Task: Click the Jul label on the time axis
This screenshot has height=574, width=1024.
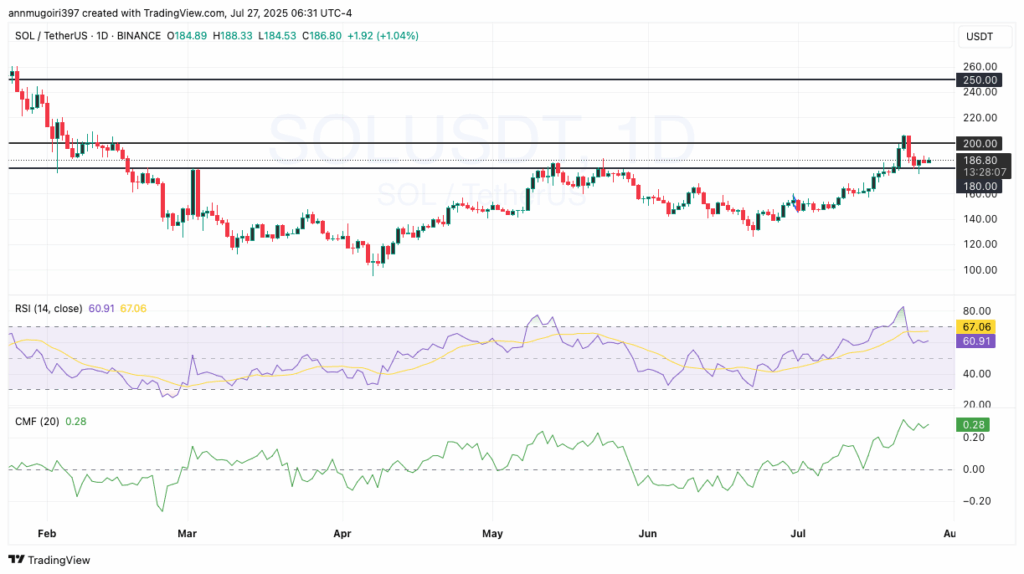Action: coord(797,534)
